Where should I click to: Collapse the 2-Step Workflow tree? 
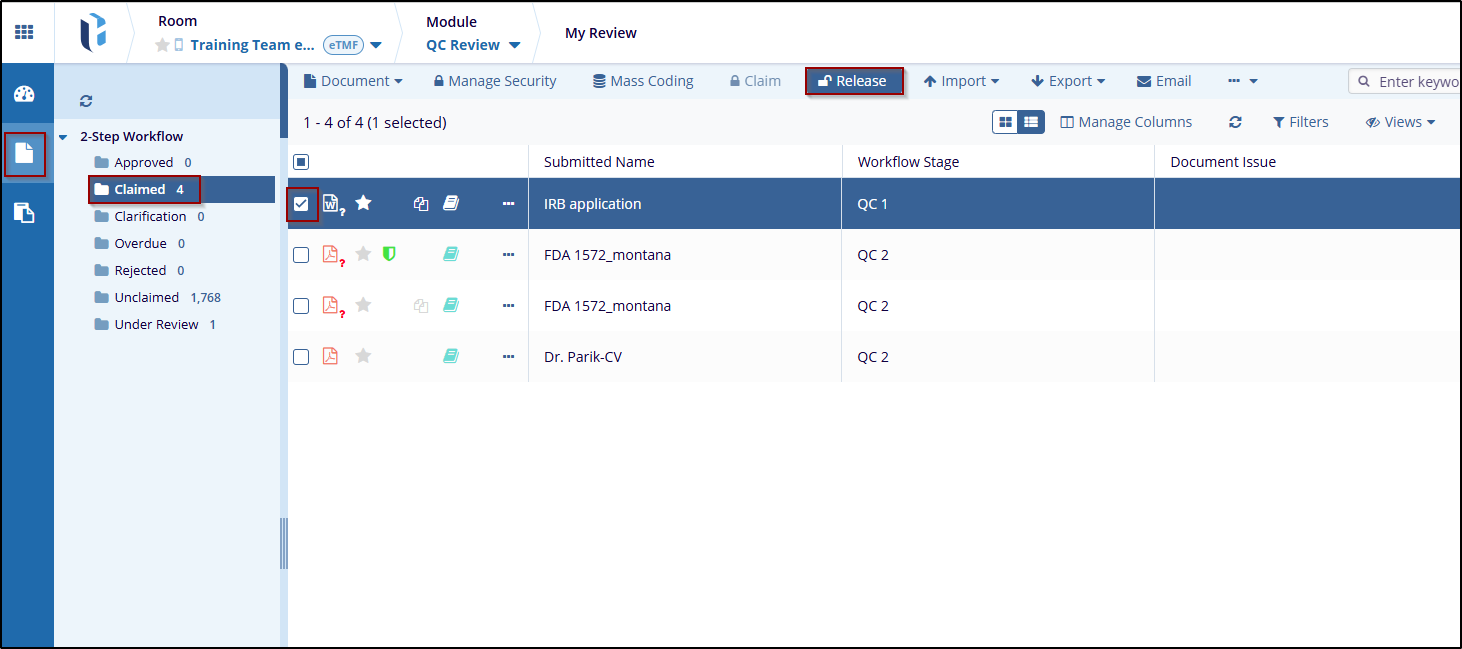(x=63, y=137)
